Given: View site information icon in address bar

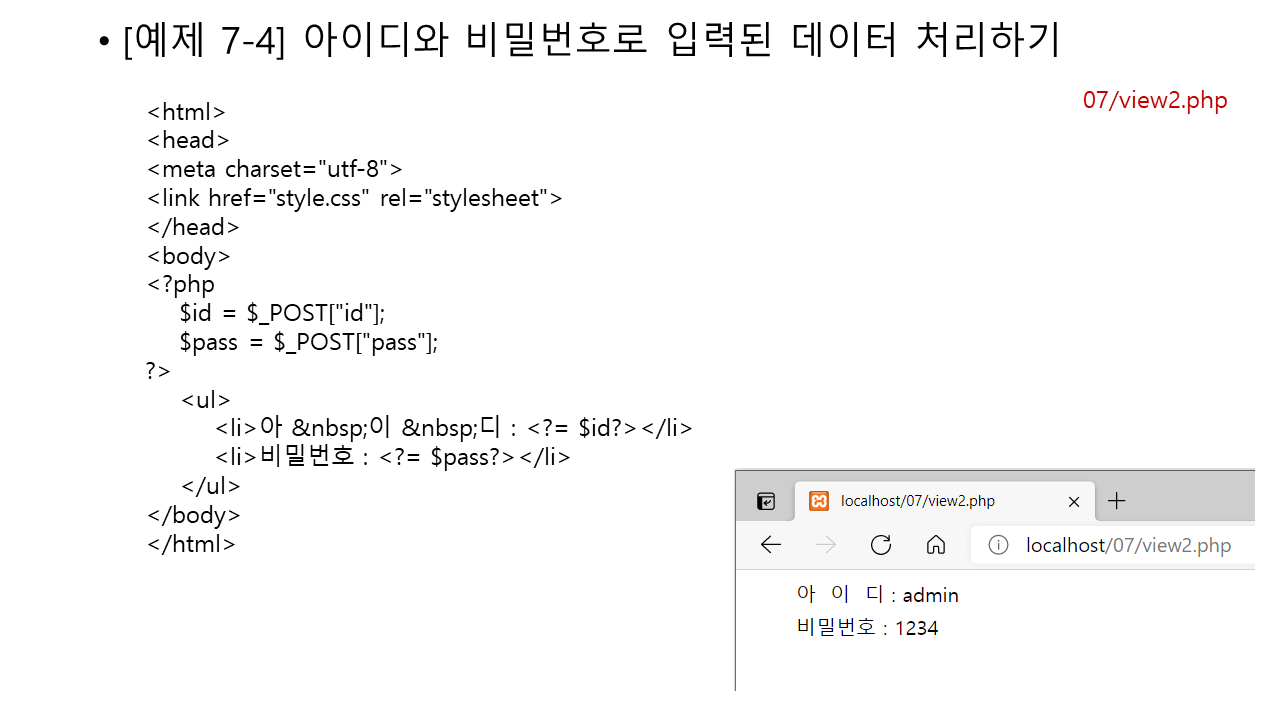Looking at the screenshot, I should (x=998, y=545).
